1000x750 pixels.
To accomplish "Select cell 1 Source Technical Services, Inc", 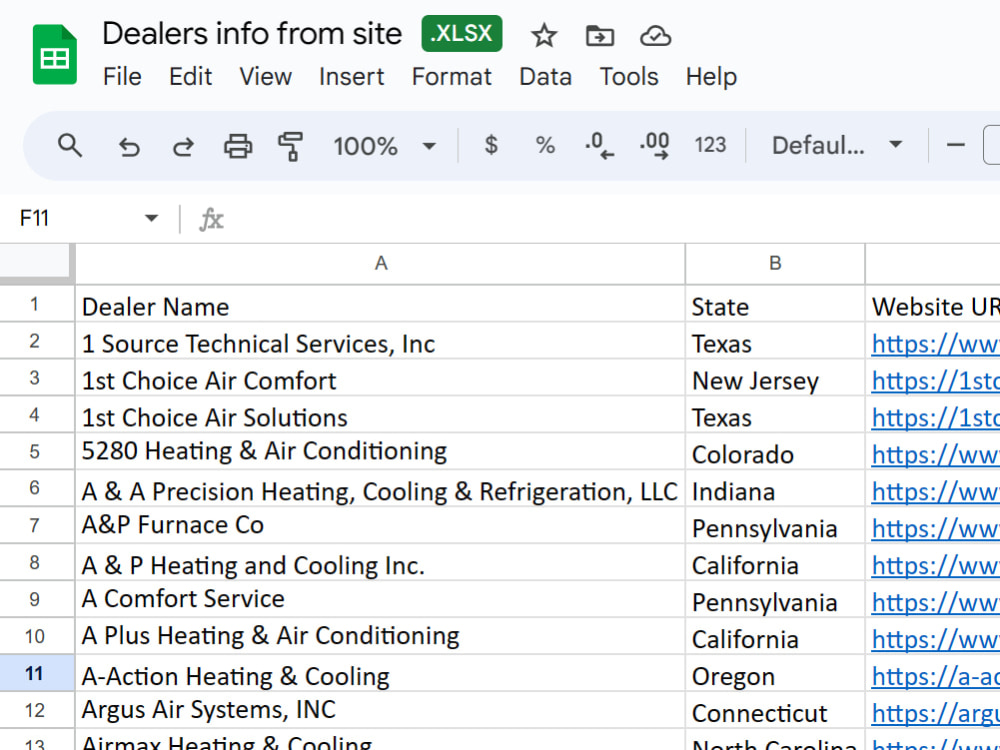I will coord(381,341).
